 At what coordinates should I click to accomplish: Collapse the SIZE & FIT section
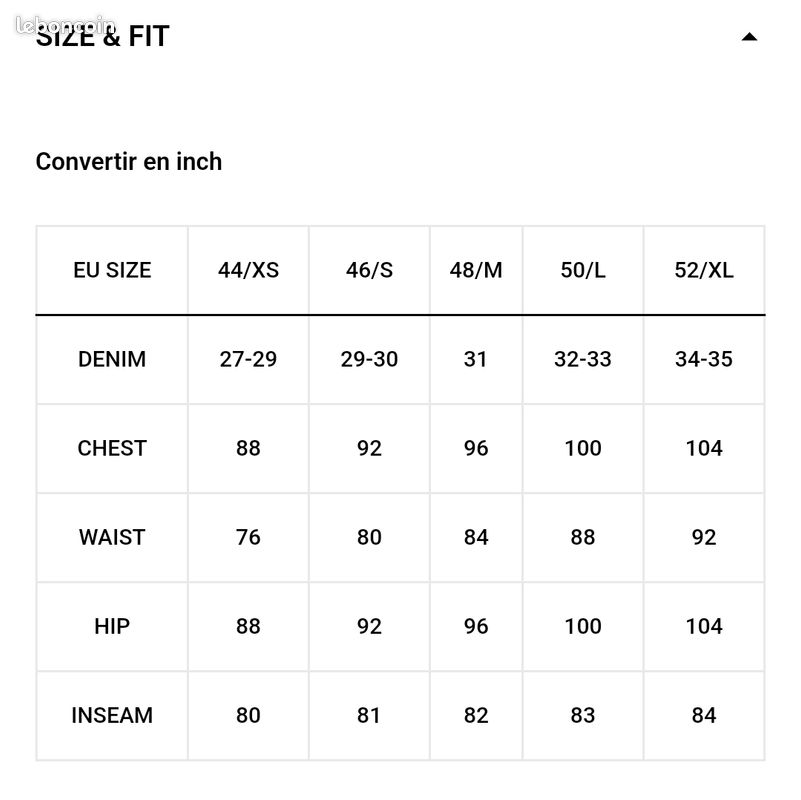[749, 36]
